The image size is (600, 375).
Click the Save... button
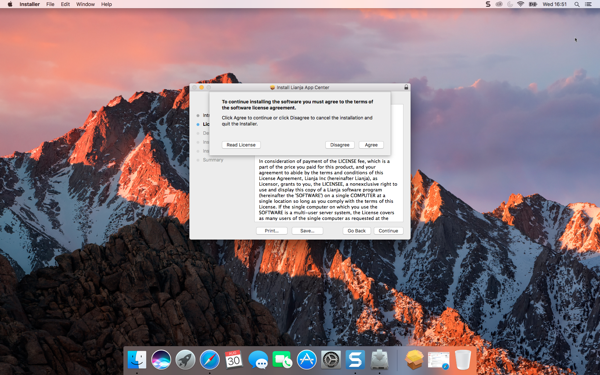coord(307,231)
